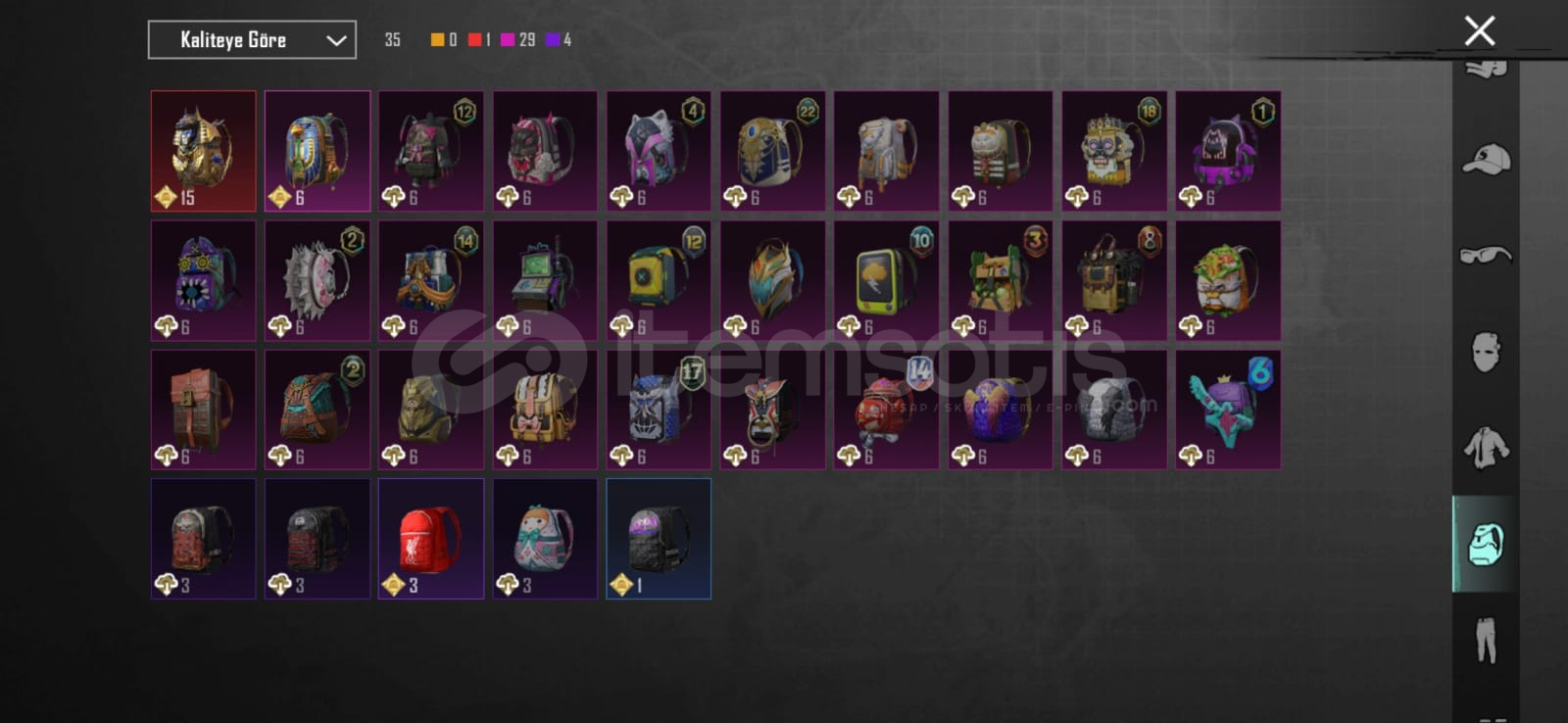Select the yellow safe backpack
Image resolution: width=1568 pixels, height=723 pixels.
(x=659, y=280)
